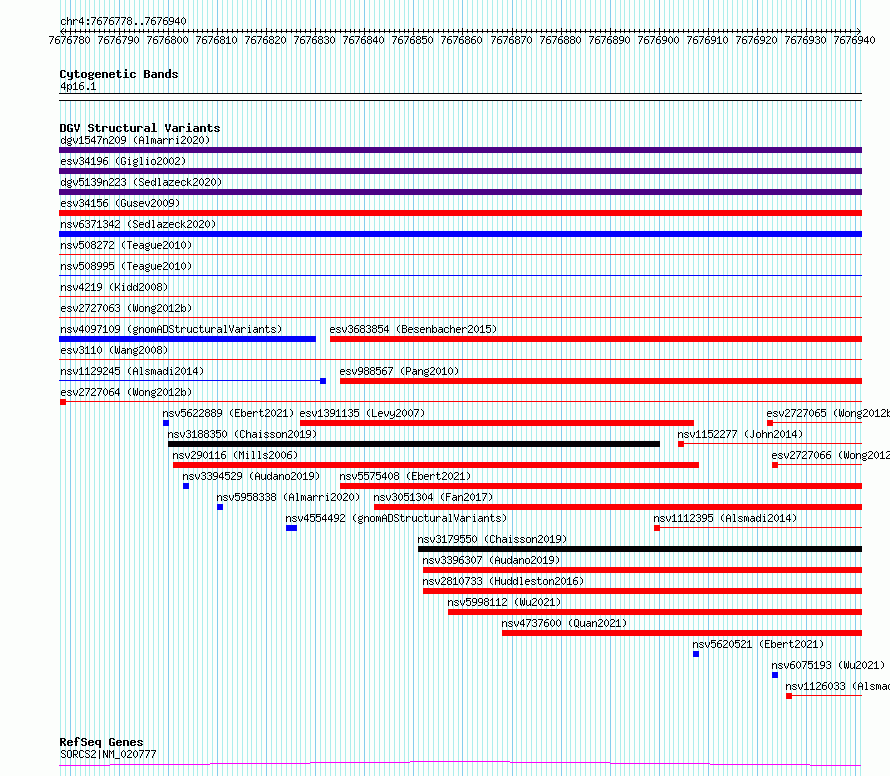
Task: Click nsv1129245 (Alsmadi2014) label
Action: [x=132, y=371]
